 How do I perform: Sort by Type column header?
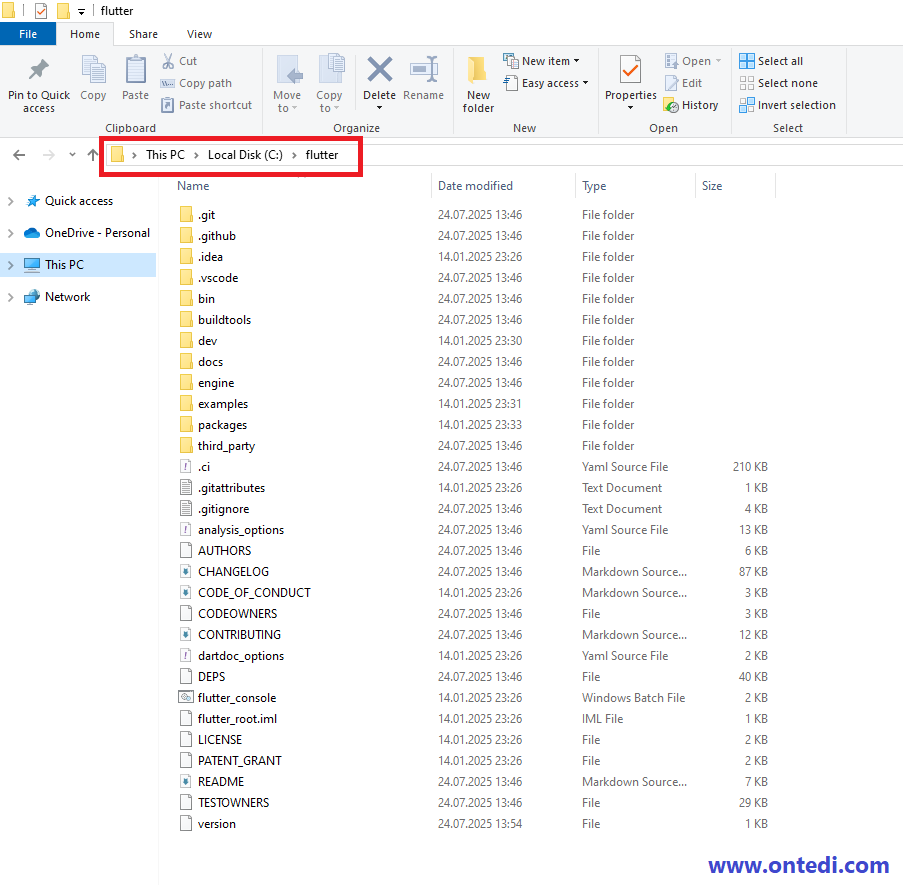pos(594,186)
